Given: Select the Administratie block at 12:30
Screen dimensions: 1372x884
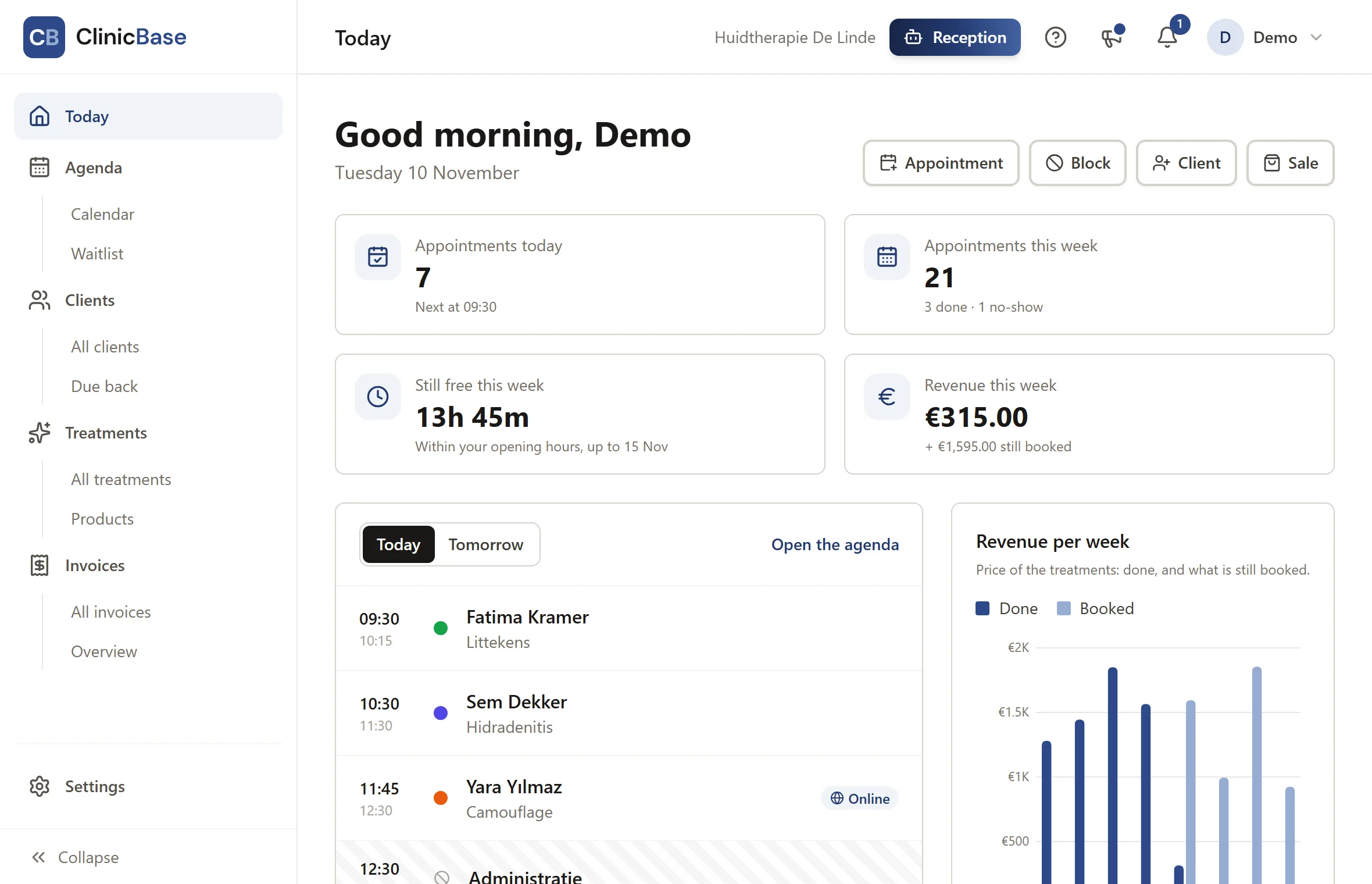Looking at the screenshot, I should [x=629, y=863].
